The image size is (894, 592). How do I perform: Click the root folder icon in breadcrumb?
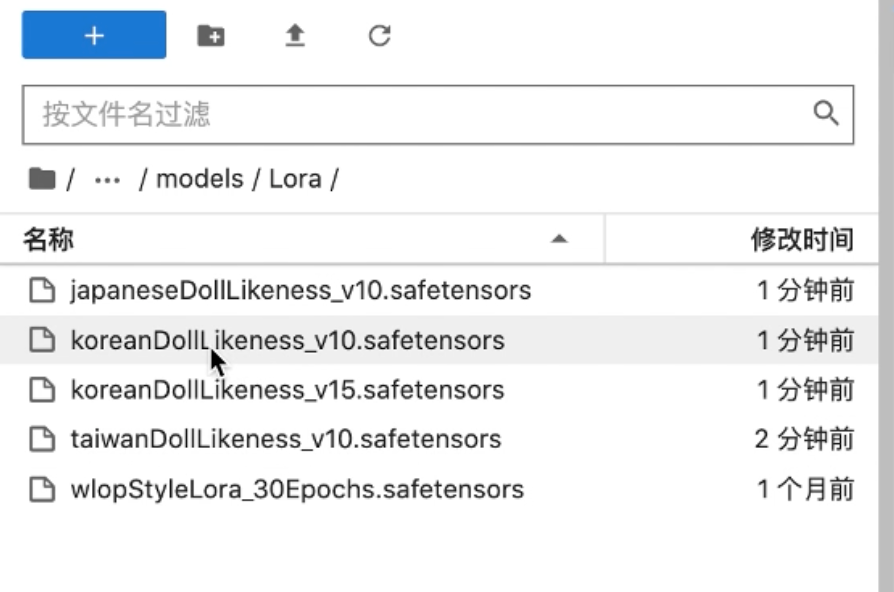click(42, 177)
